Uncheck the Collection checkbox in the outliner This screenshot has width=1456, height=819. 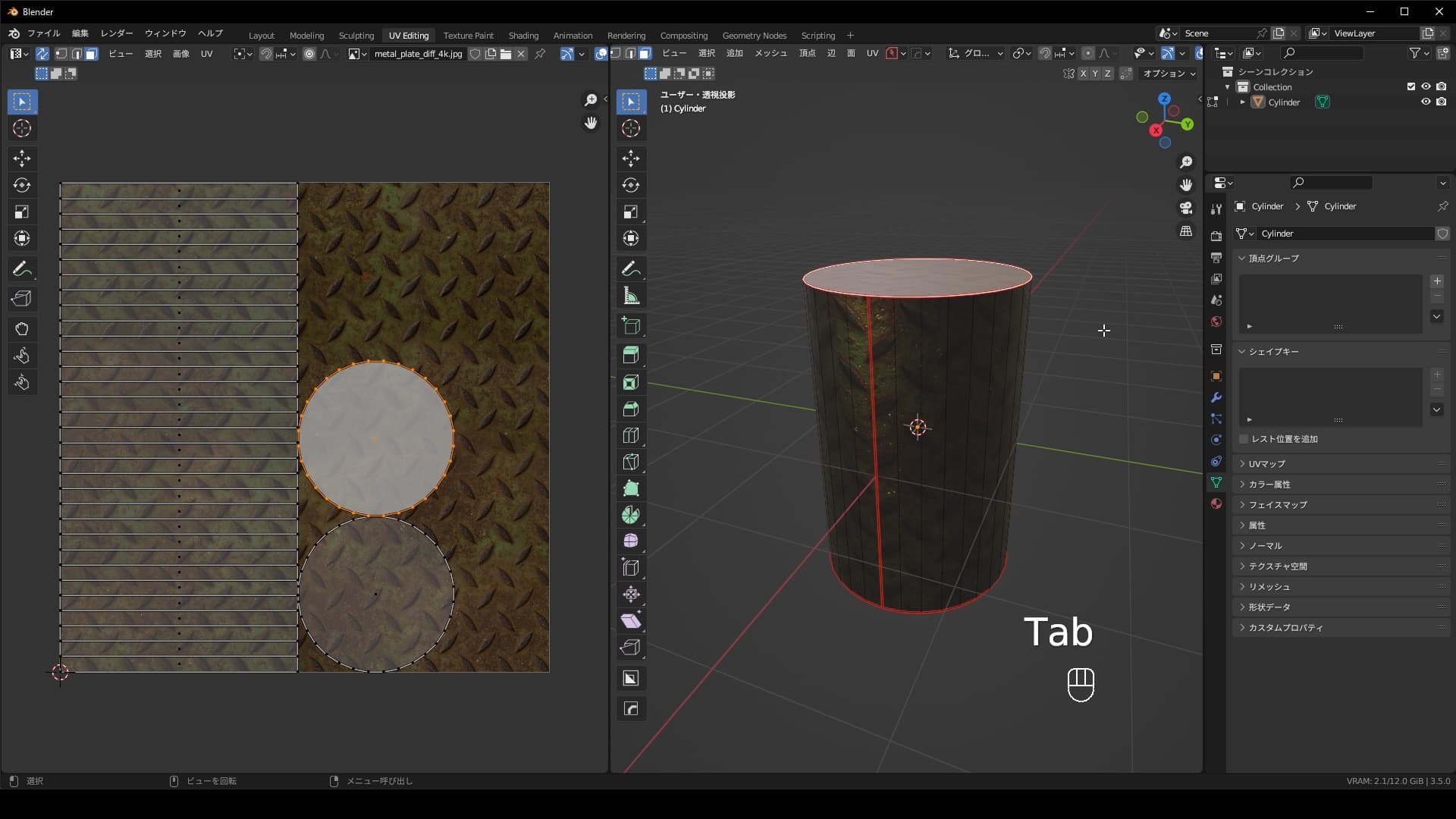1410,86
